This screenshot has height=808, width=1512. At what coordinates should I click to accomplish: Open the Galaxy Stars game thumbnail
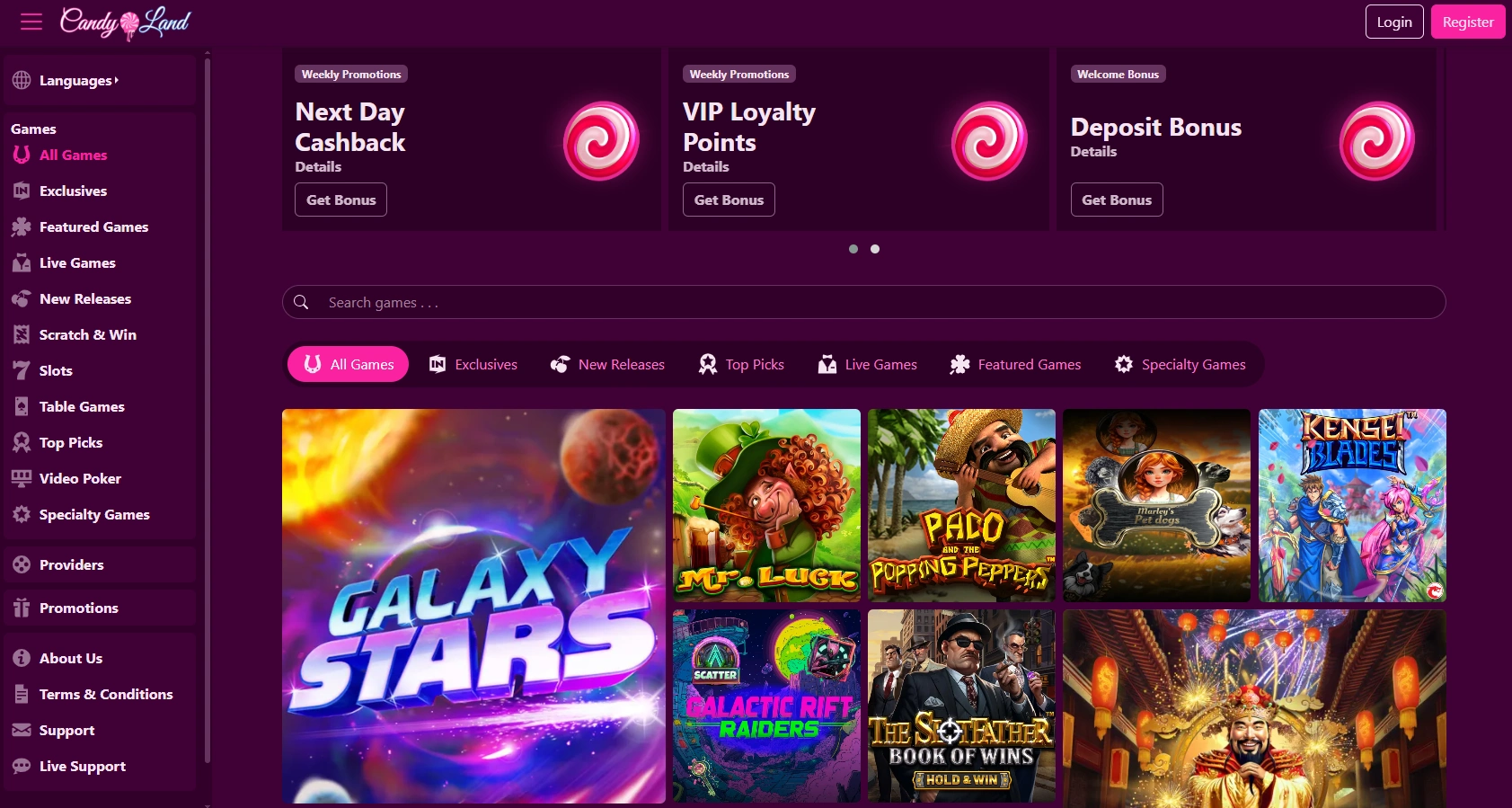(473, 606)
